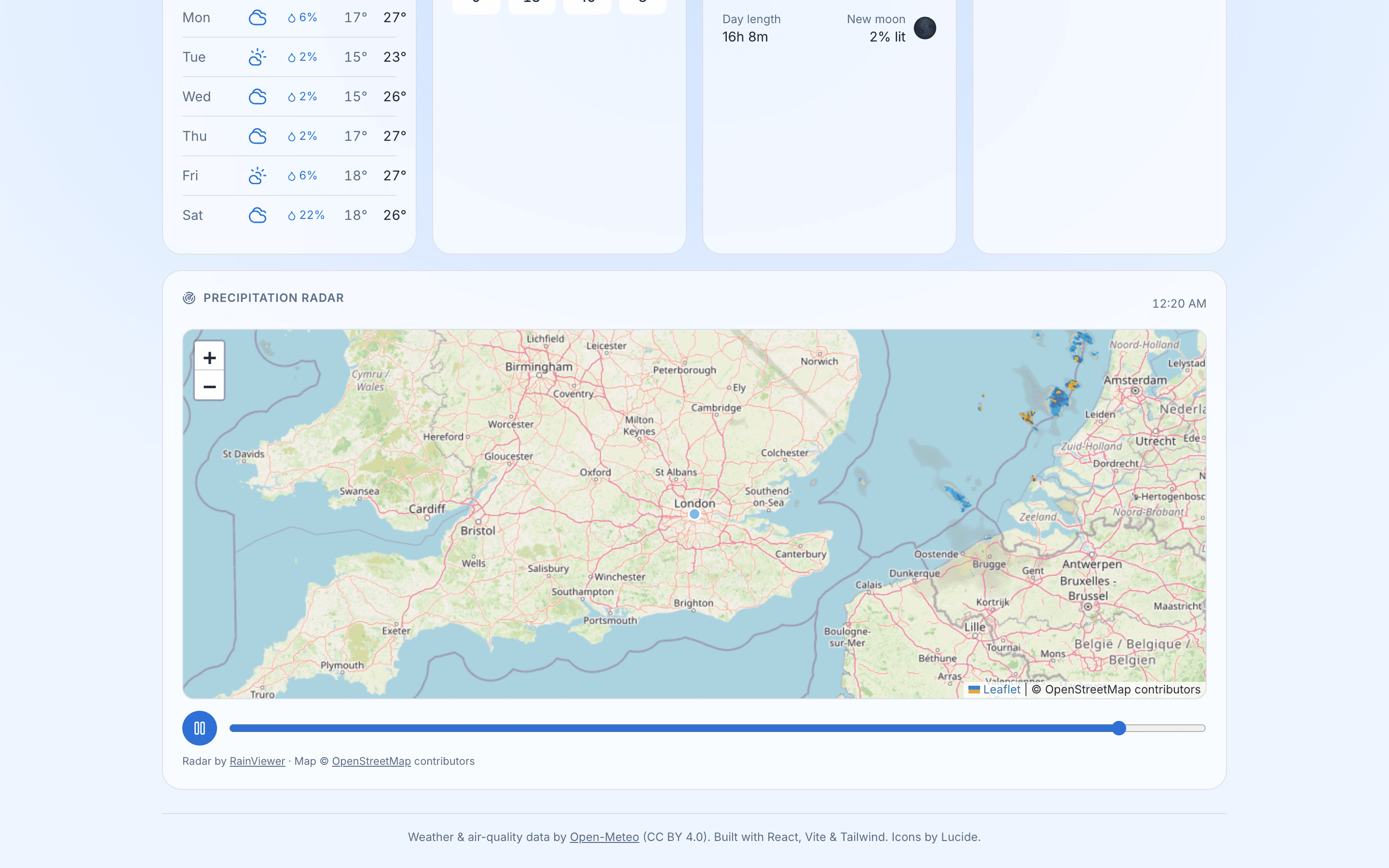Click Friday's 6% precipitation droplet
Screen dimensions: 1389x868
pyautogui.click(x=292, y=176)
